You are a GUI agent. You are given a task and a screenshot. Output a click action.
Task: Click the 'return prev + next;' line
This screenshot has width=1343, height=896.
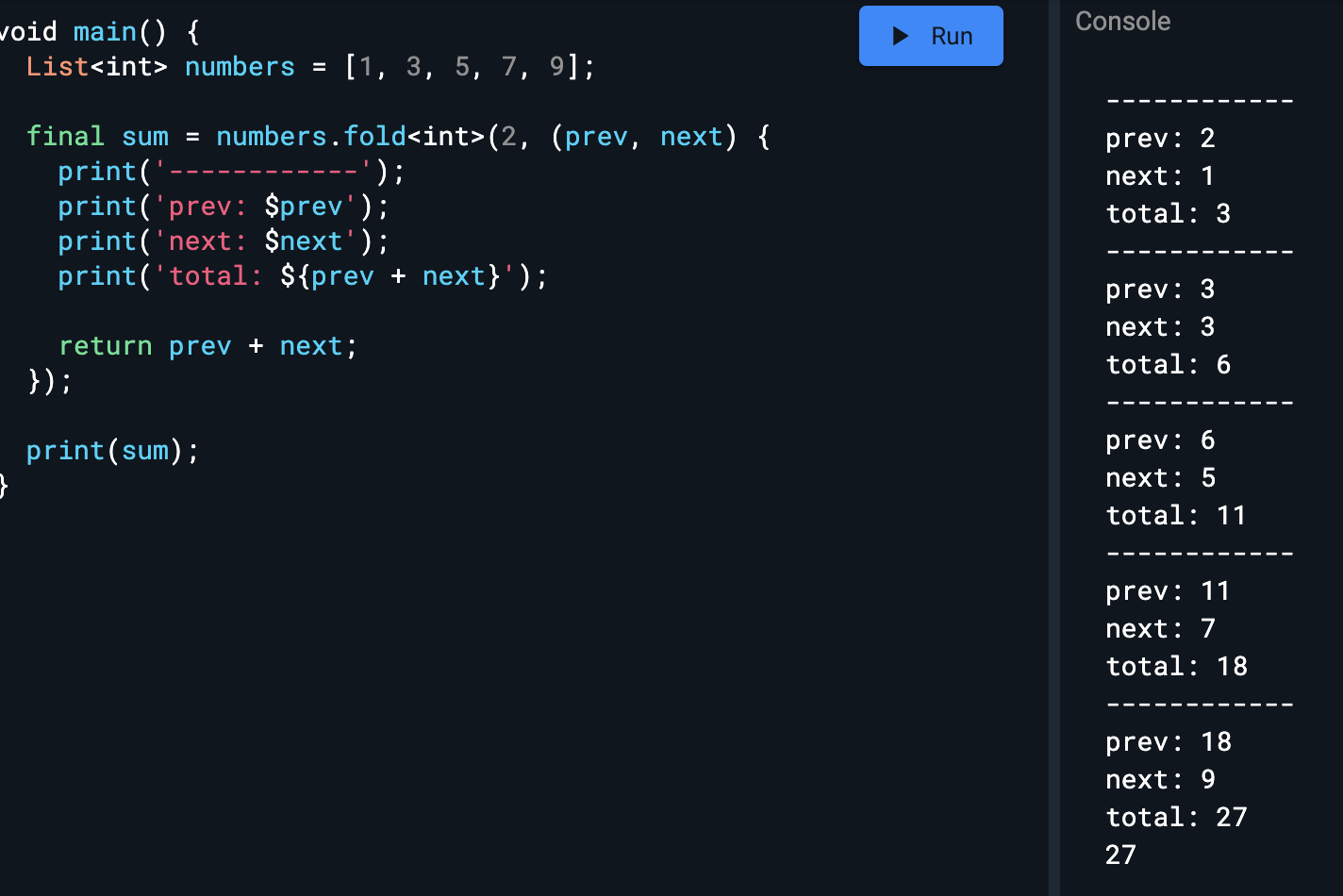[208, 346]
